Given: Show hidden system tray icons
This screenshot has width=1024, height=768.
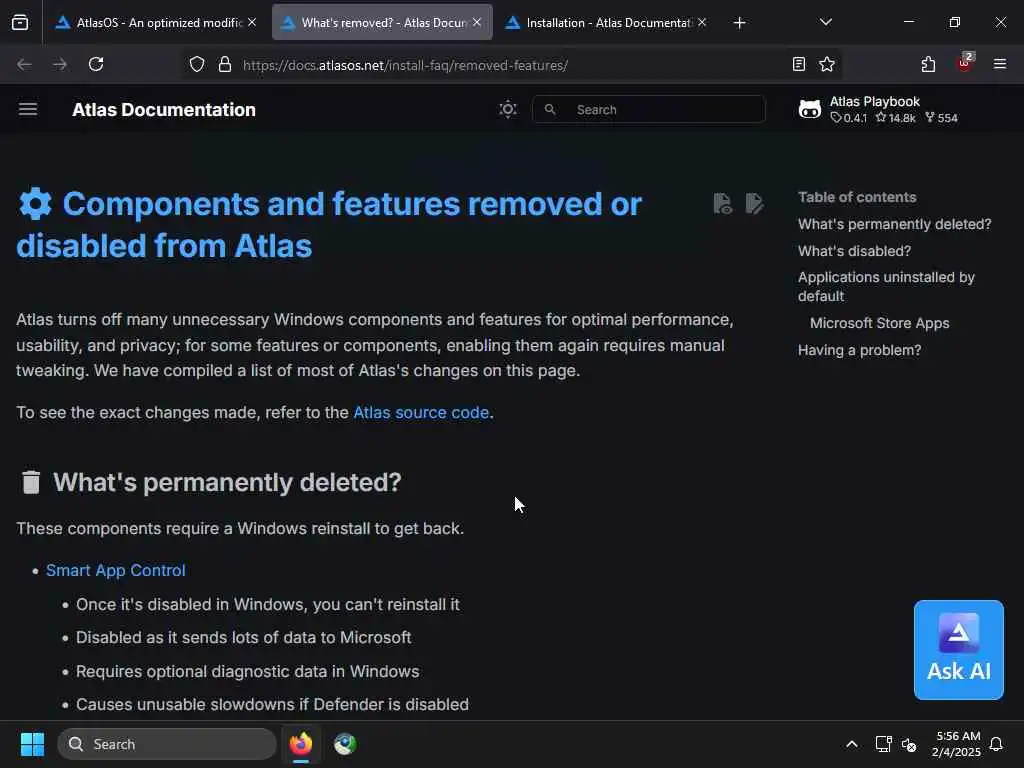Looking at the screenshot, I should coord(852,744).
